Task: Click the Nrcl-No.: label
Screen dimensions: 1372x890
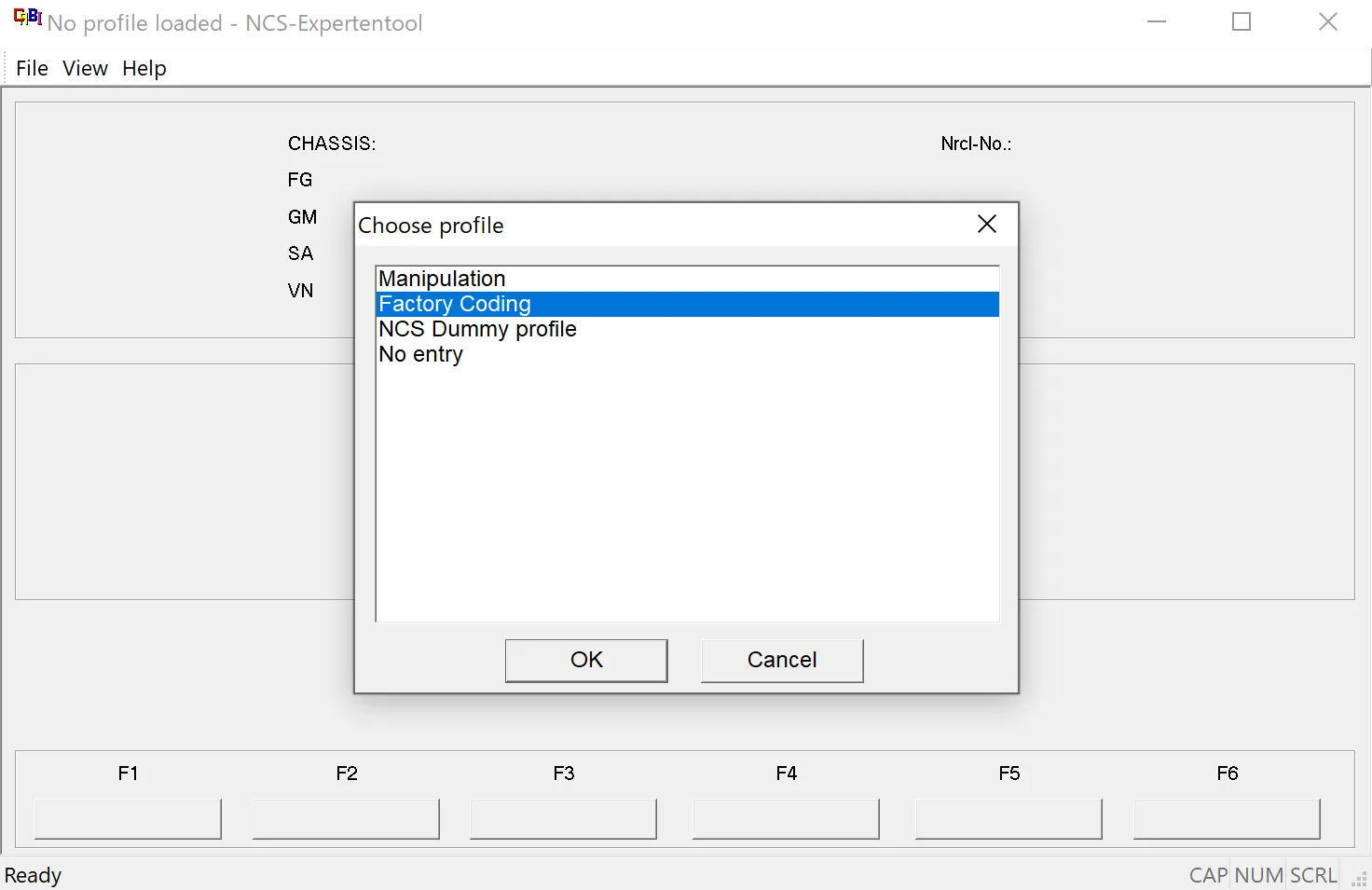Action: pos(976,144)
